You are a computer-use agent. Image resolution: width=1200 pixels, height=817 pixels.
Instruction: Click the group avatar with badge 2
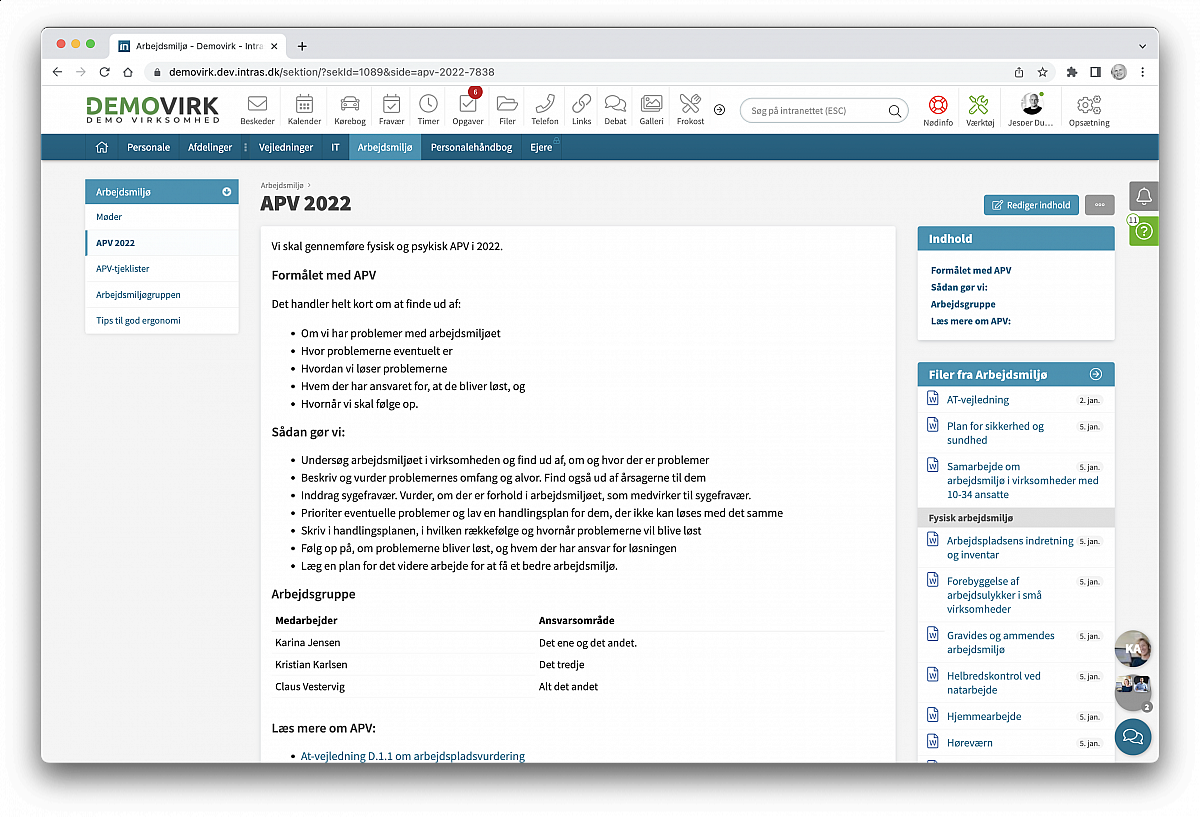[1133, 692]
